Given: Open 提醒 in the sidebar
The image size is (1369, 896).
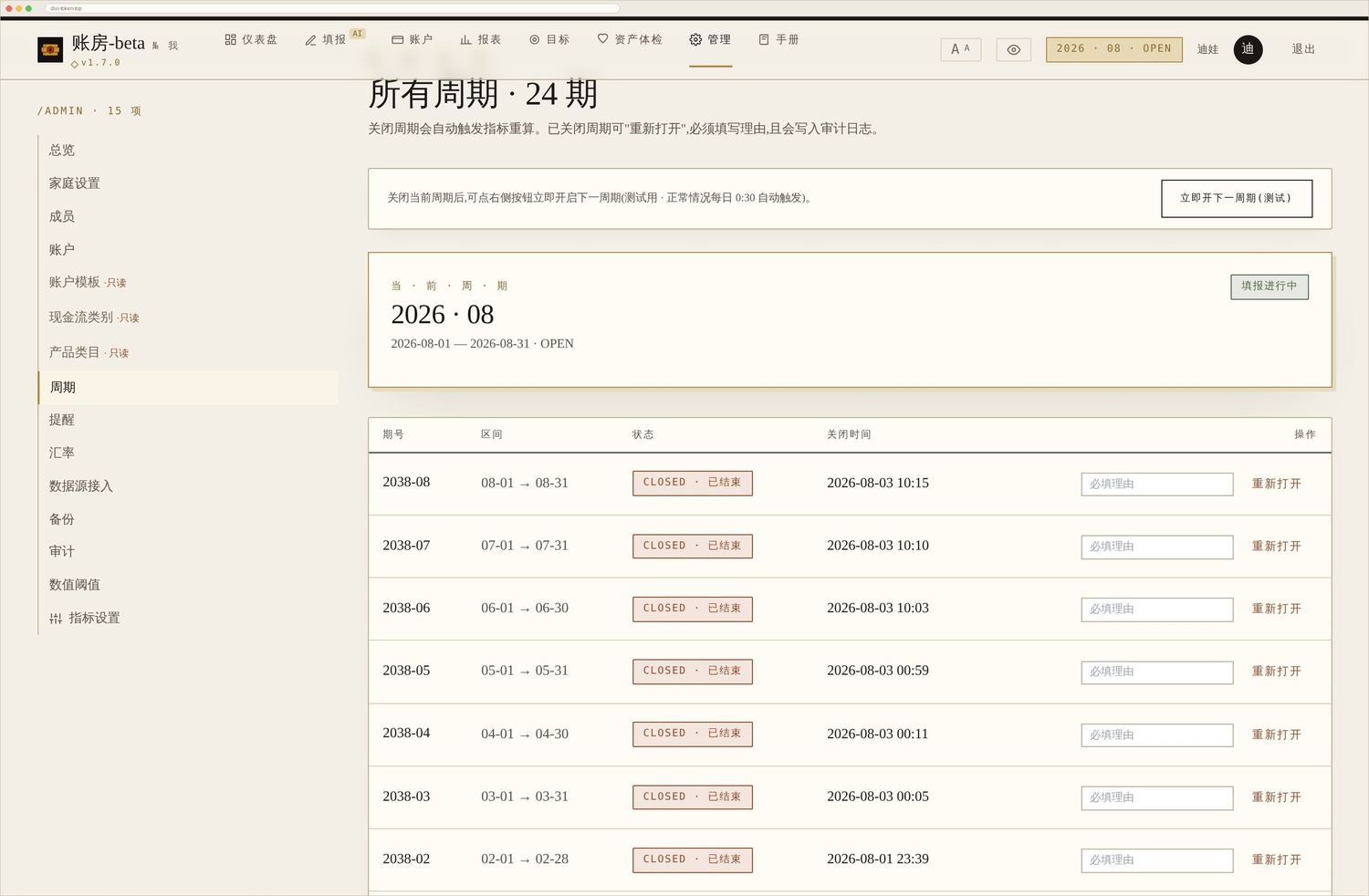Looking at the screenshot, I should pos(62,420).
